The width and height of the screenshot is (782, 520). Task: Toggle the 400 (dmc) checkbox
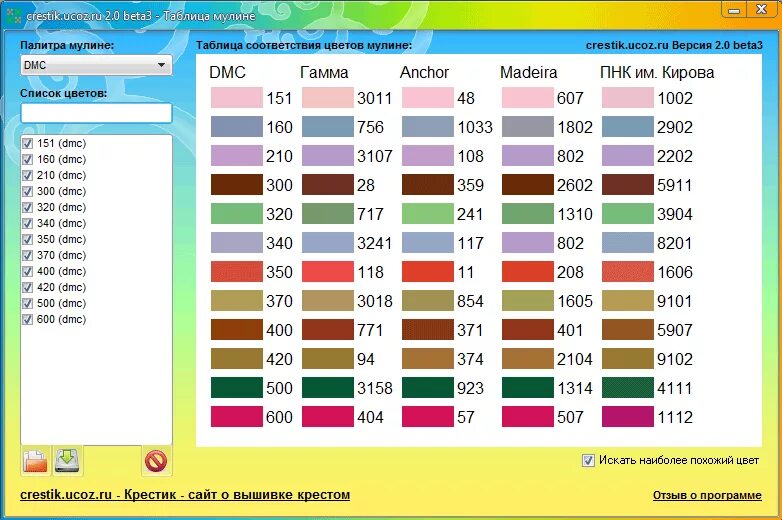point(27,271)
